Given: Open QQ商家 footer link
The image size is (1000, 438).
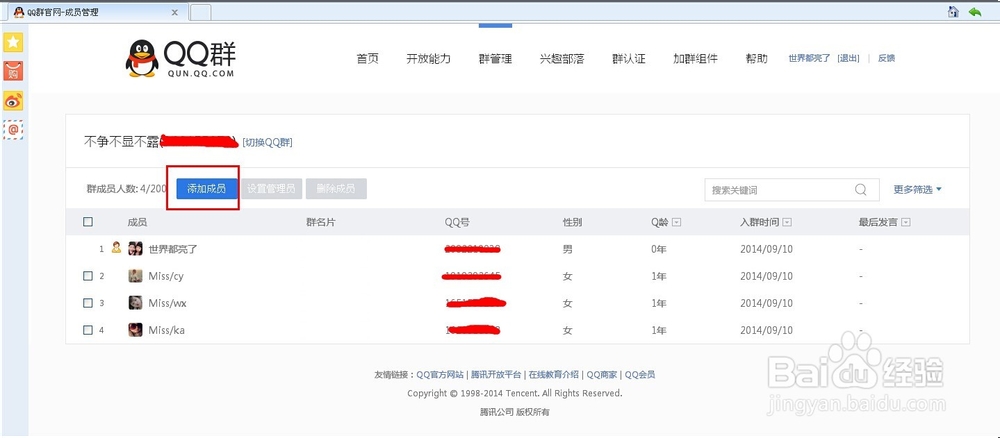Looking at the screenshot, I should tap(603, 375).
